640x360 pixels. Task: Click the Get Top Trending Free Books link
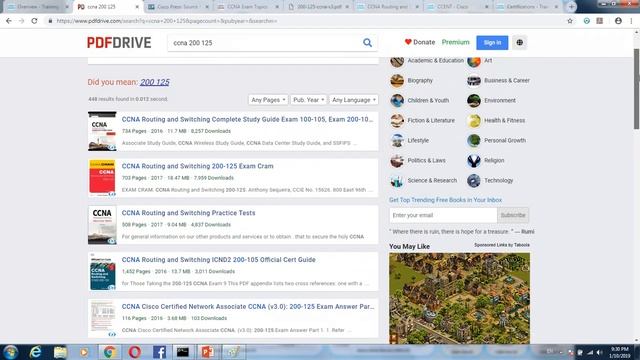445,200
